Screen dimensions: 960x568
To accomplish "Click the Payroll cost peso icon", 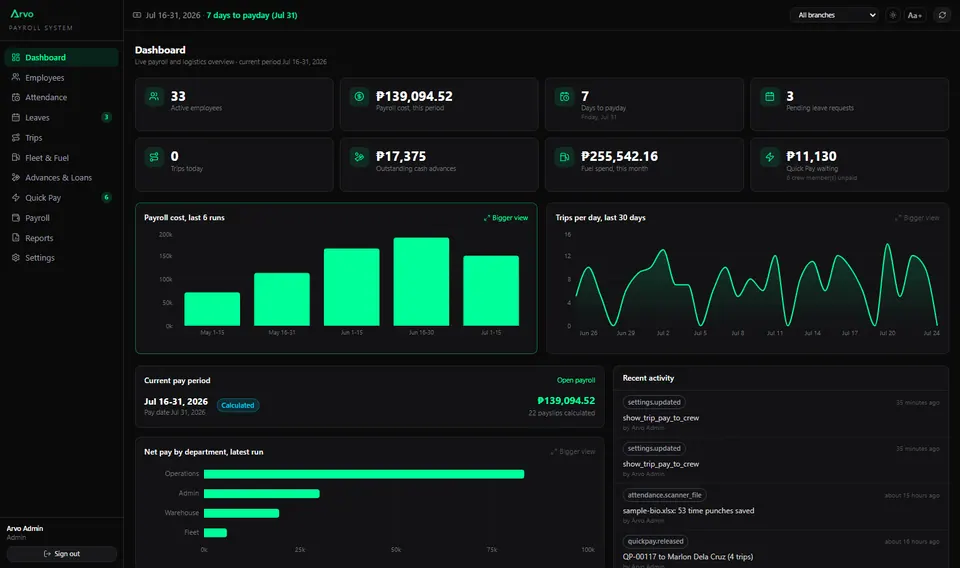I will (359, 96).
